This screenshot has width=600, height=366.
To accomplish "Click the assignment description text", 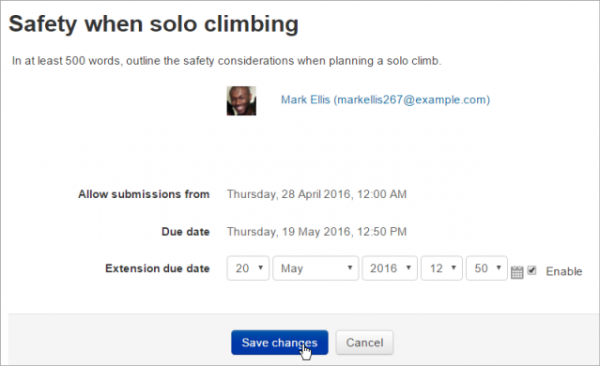I will [227, 61].
